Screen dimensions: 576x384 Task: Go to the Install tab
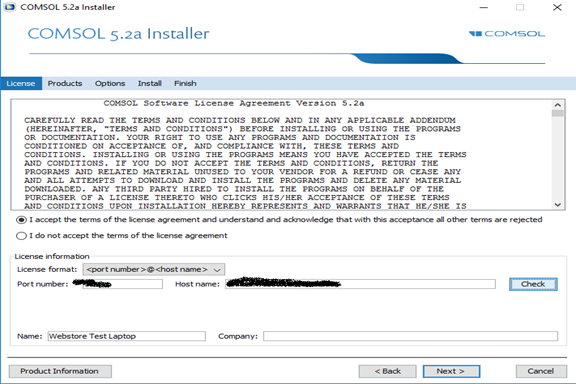click(150, 83)
